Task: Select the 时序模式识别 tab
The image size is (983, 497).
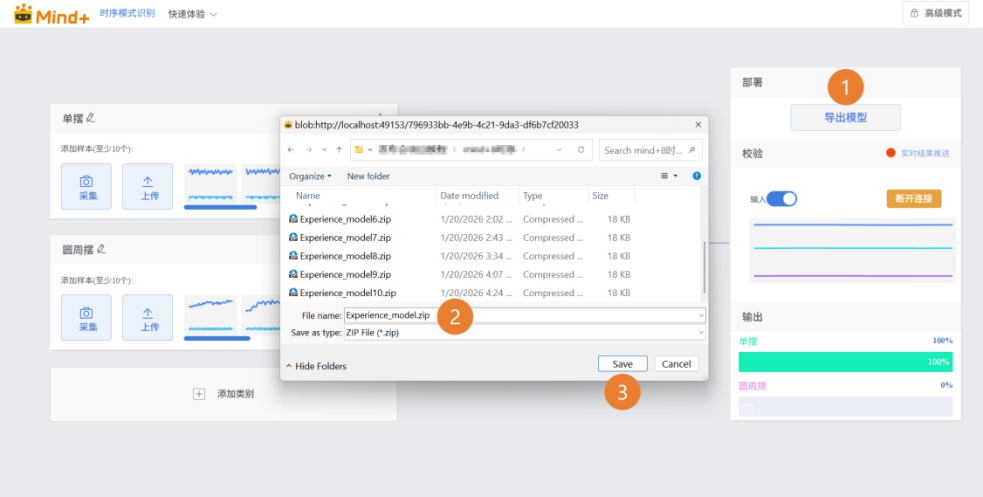Action: (x=127, y=14)
